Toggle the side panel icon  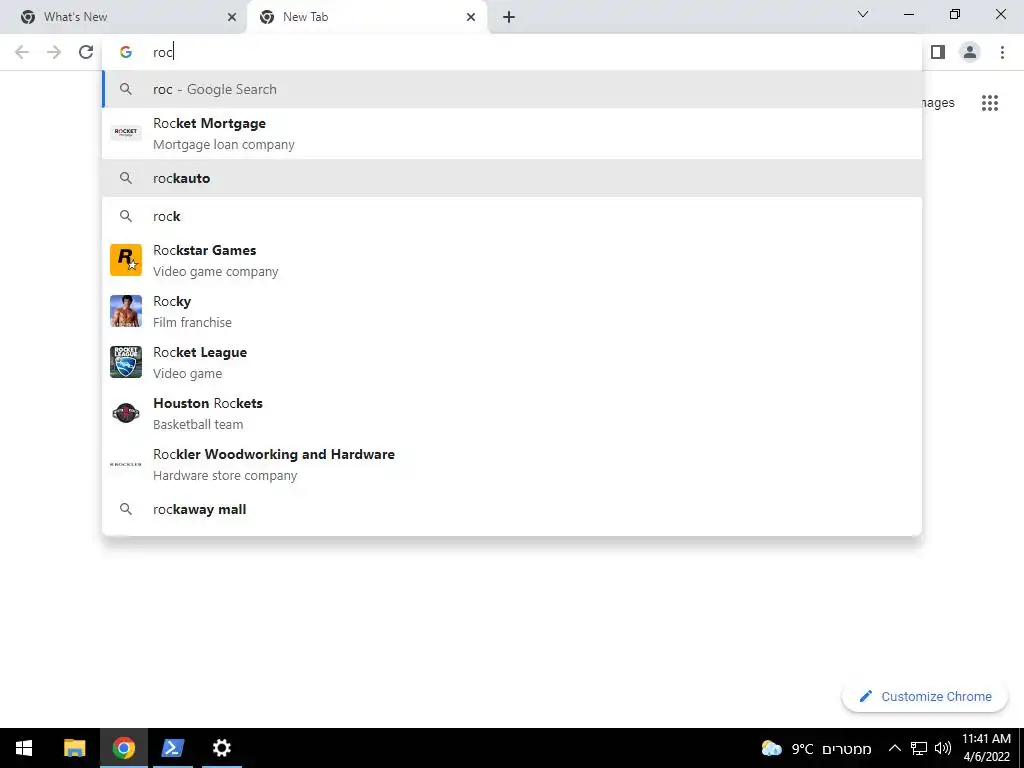click(938, 52)
